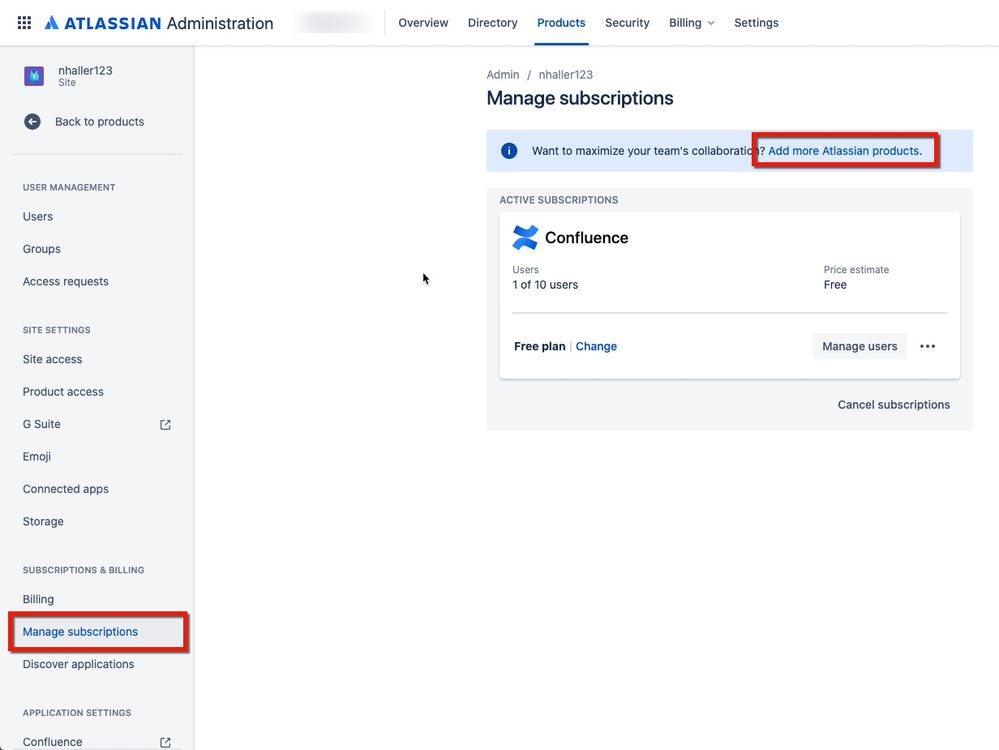Click the Admin breadcrumb link
999x750 pixels.
tap(503, 75)
